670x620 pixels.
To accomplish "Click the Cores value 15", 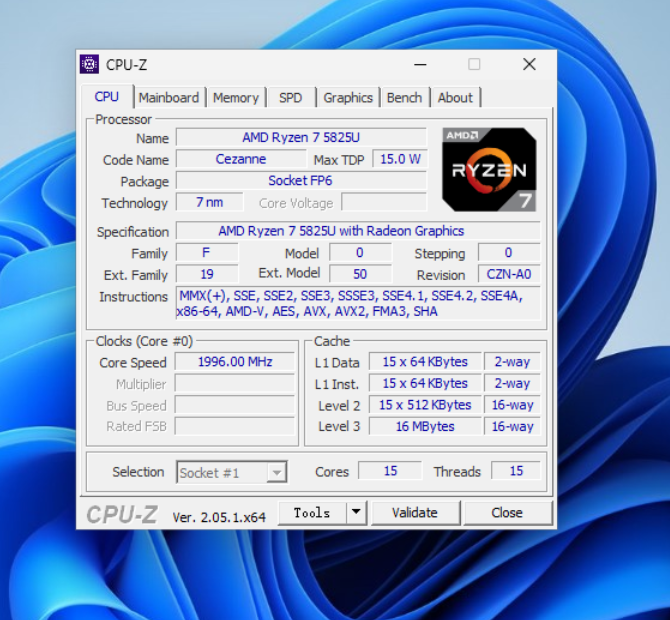I will coord(390,471).
